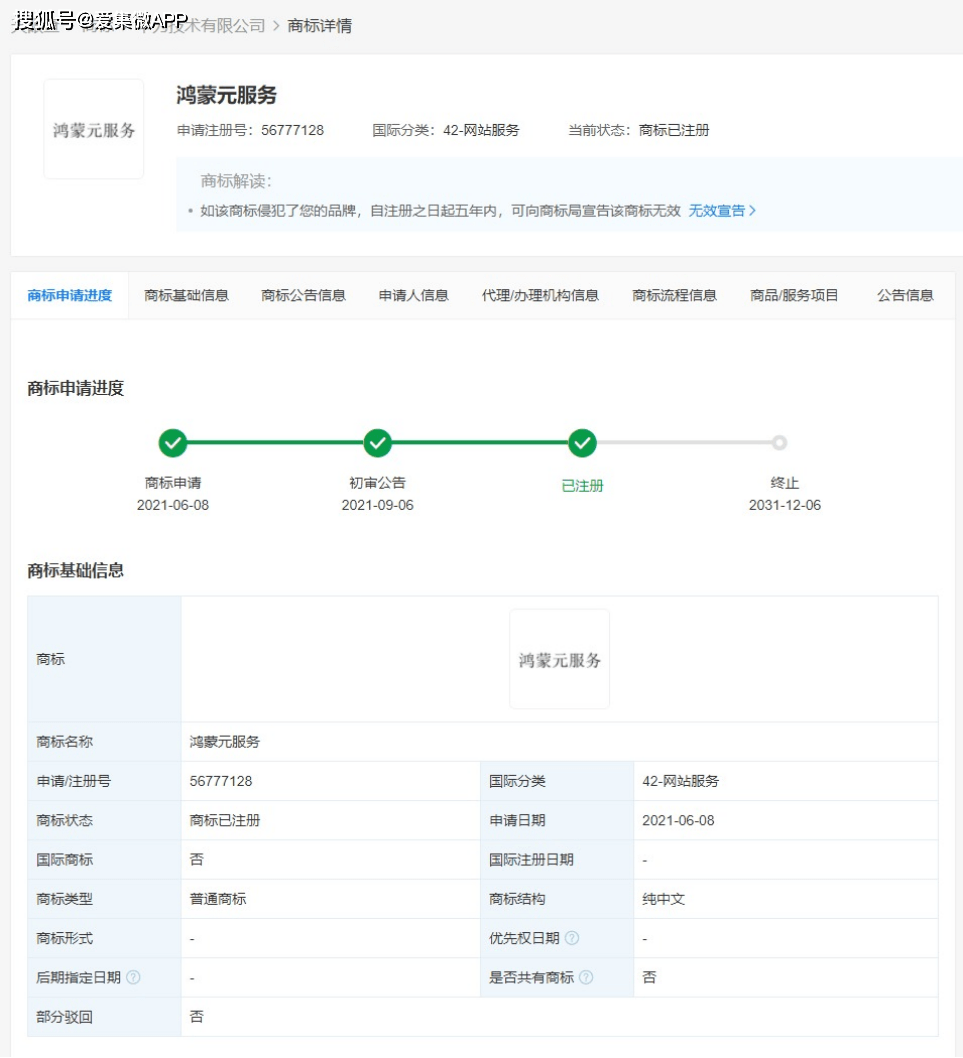Image resolution: width=963 pixels, height=1058 pixels.
Task: Open the 商标流程信息 tab
Action: click(x=674, y=296)
